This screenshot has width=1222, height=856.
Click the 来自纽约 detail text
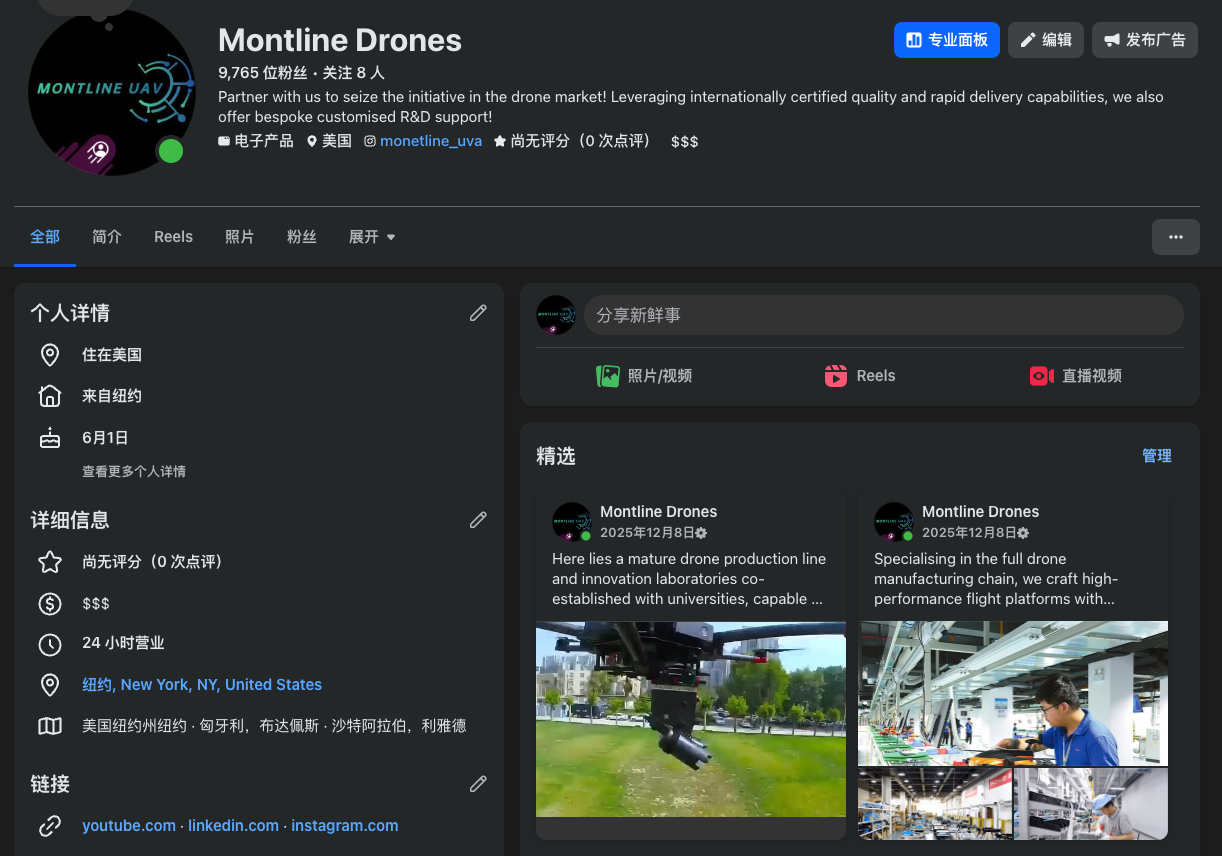[112, 396]
